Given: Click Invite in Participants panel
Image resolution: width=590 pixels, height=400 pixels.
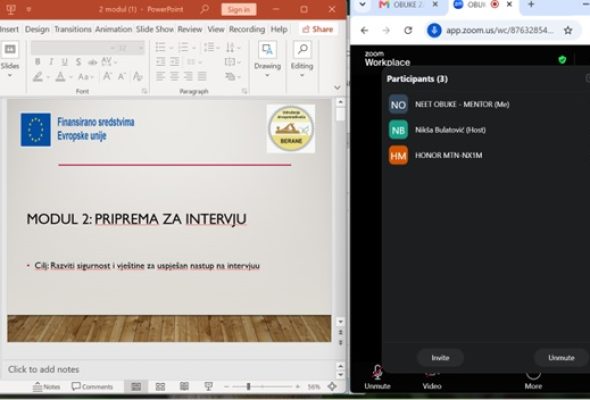Looking at the screenshot, I should (x=440, y=357).
